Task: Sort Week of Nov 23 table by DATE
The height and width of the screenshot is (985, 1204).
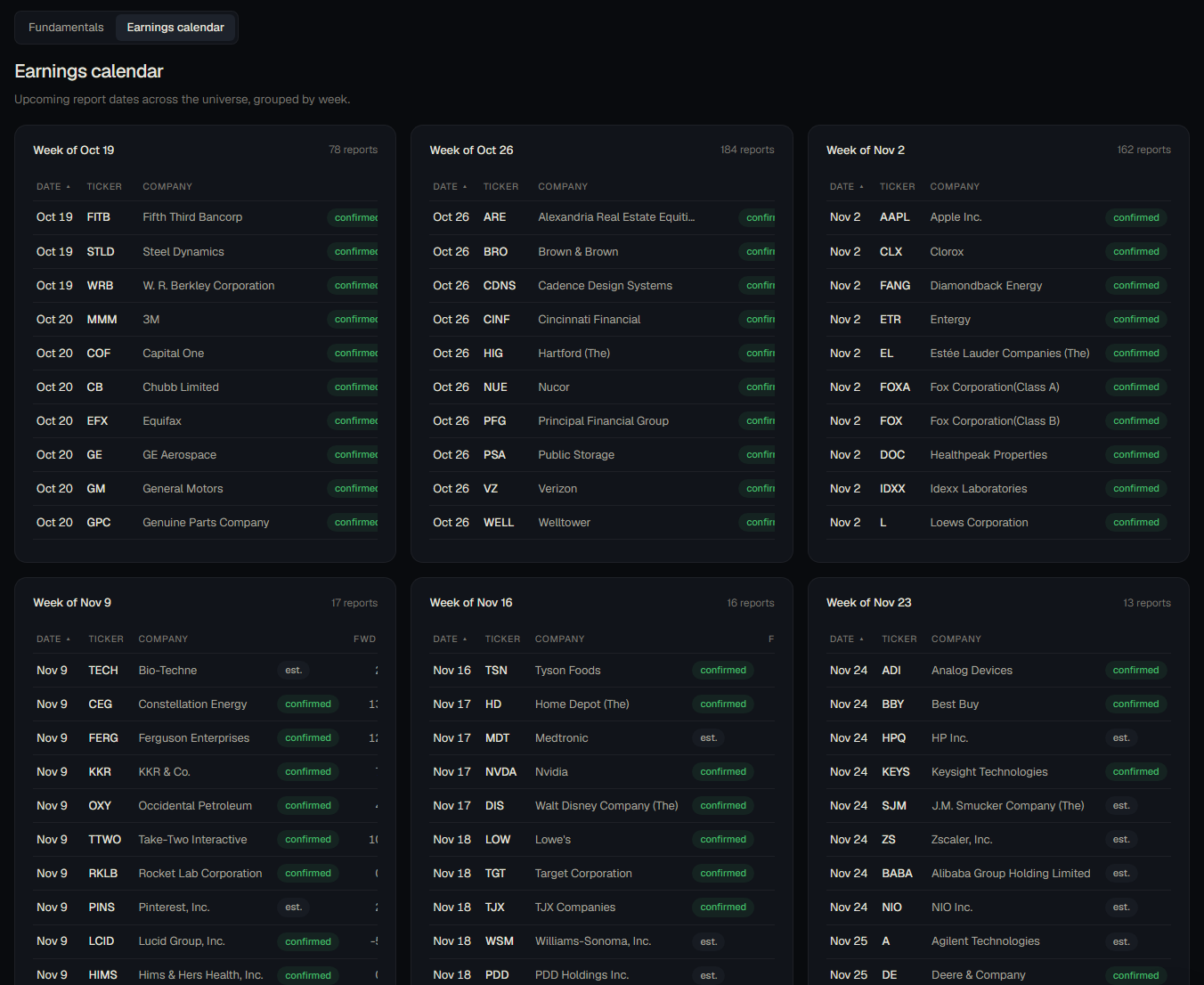Action: tap(847, 639)
